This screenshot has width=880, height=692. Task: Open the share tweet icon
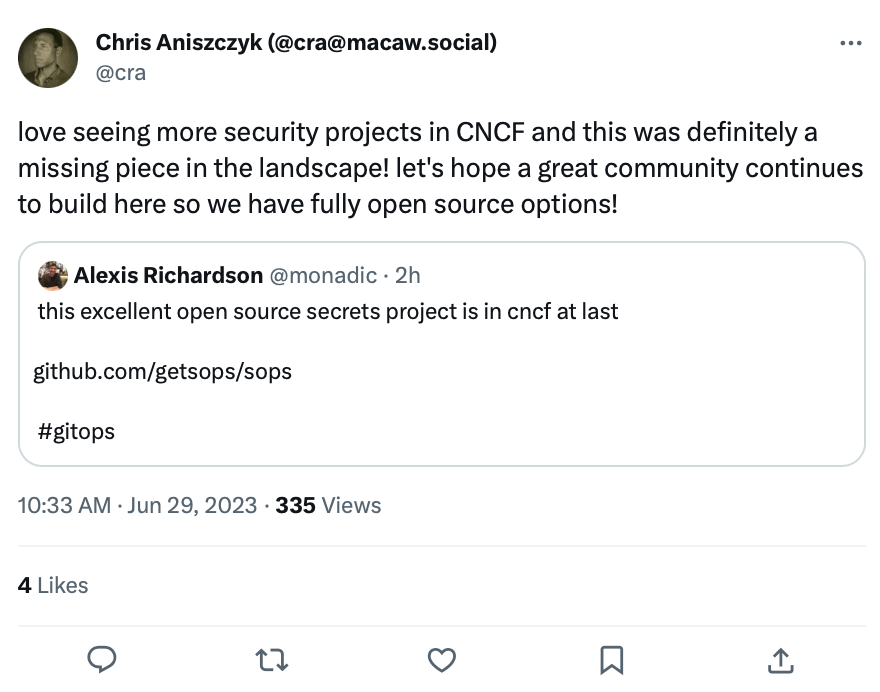(781, 660)
